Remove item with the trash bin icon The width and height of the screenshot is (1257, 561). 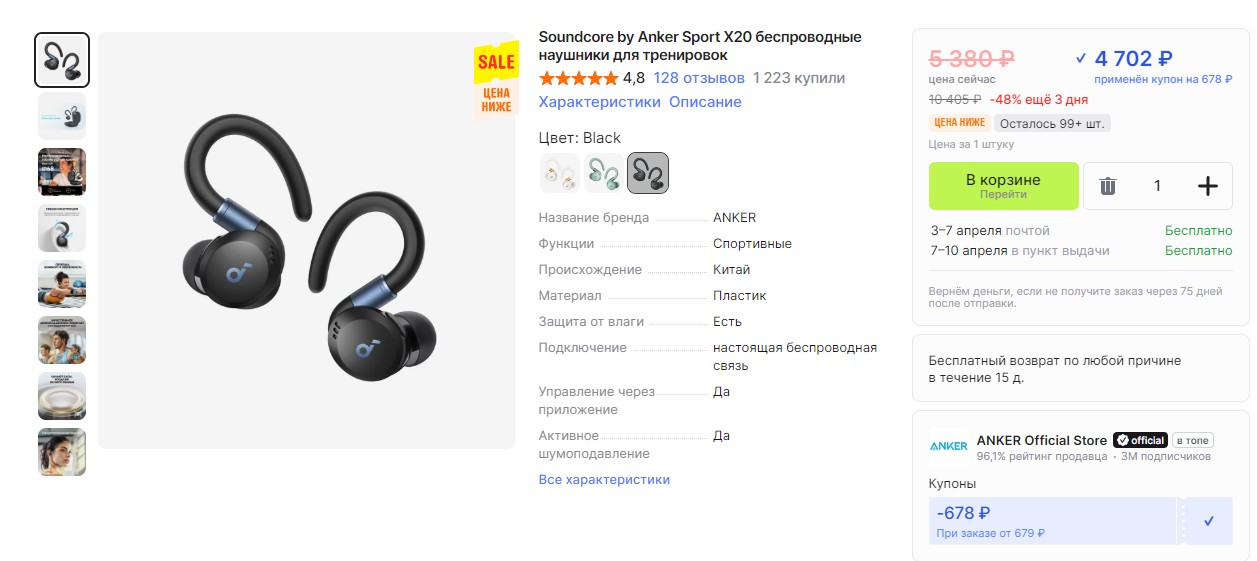click(x=1107, y=186)
